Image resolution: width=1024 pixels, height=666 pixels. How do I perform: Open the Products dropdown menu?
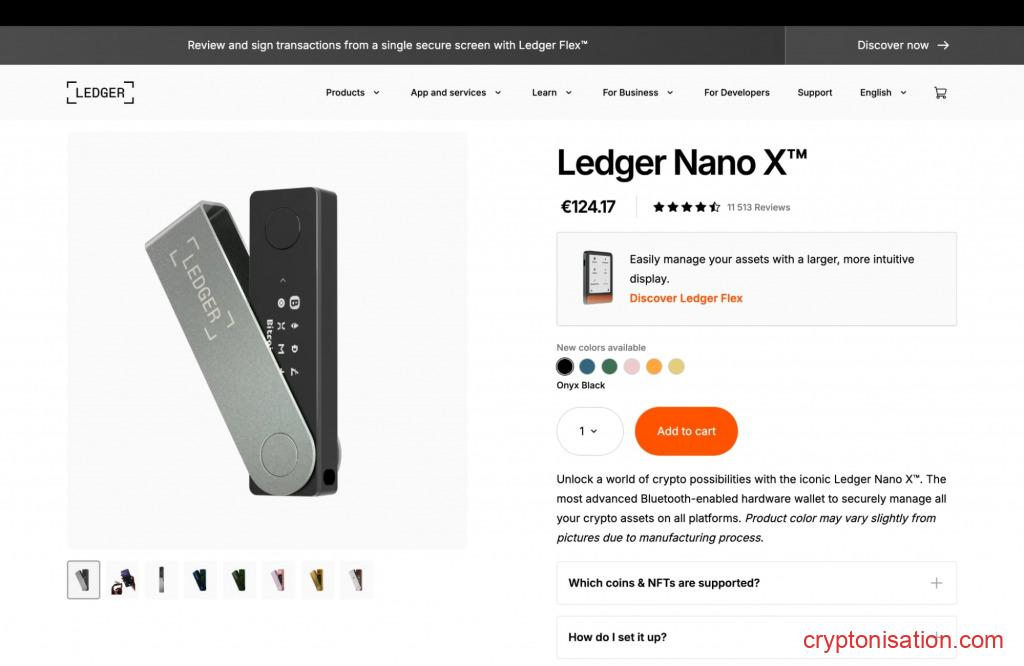pos(352,92)
